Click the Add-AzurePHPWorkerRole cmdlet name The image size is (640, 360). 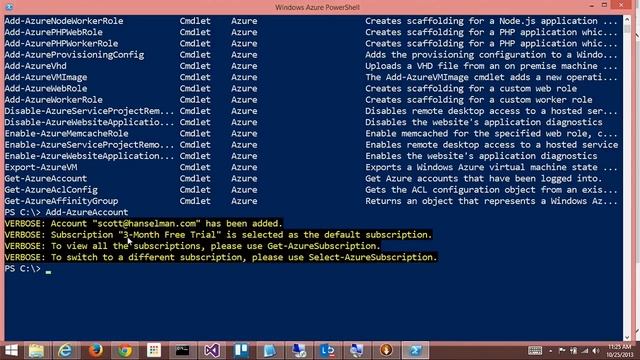(x=61, y=44)
